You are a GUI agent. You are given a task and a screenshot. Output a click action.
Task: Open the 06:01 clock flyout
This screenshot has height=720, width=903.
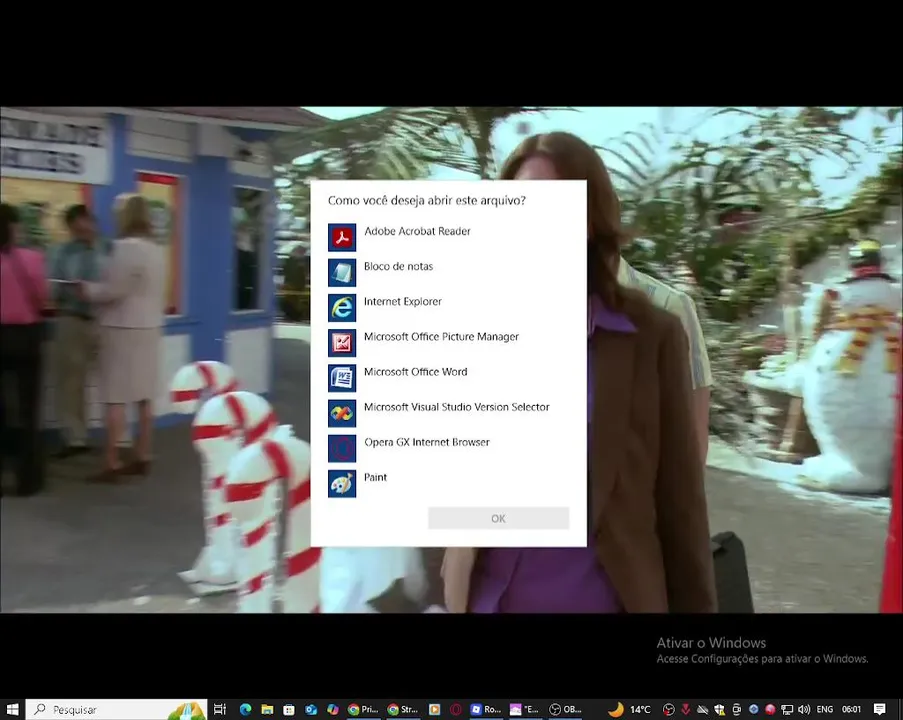(851, 709)
